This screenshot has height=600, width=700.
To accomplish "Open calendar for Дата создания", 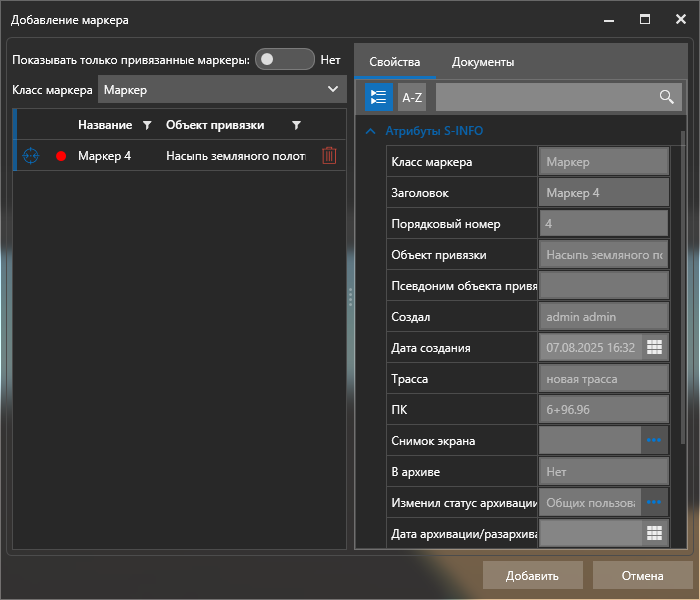I will tap(654, 347).
